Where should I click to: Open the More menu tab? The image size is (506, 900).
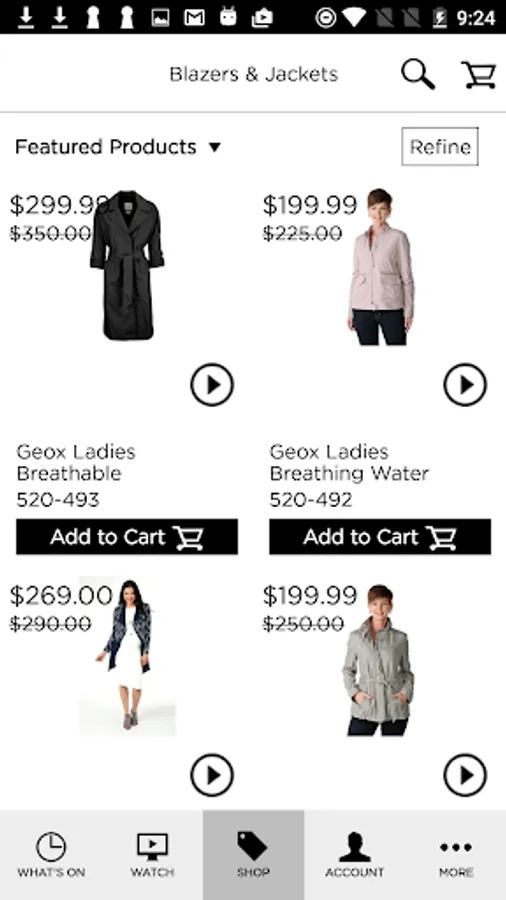(x=456, y=855)
